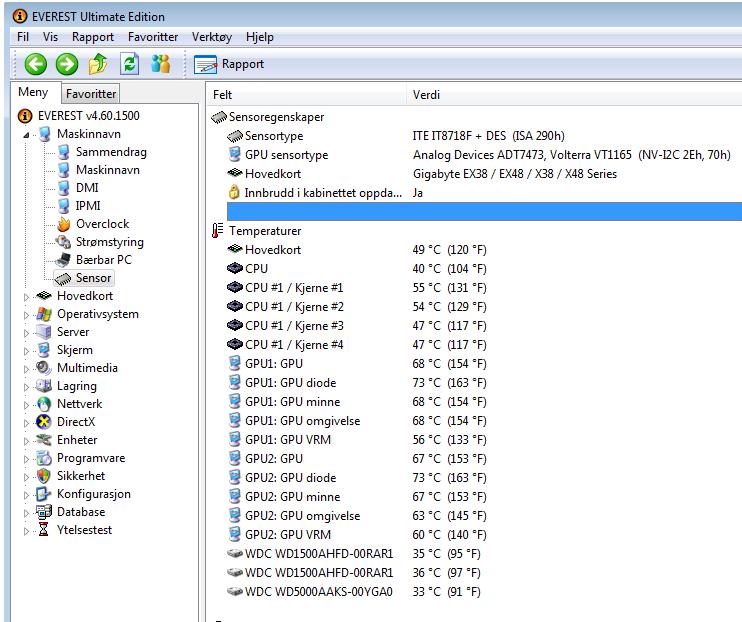The height and width of the screenshot is (622, 742).
Task: Select the Sensortype row
Action: [484, 136]
